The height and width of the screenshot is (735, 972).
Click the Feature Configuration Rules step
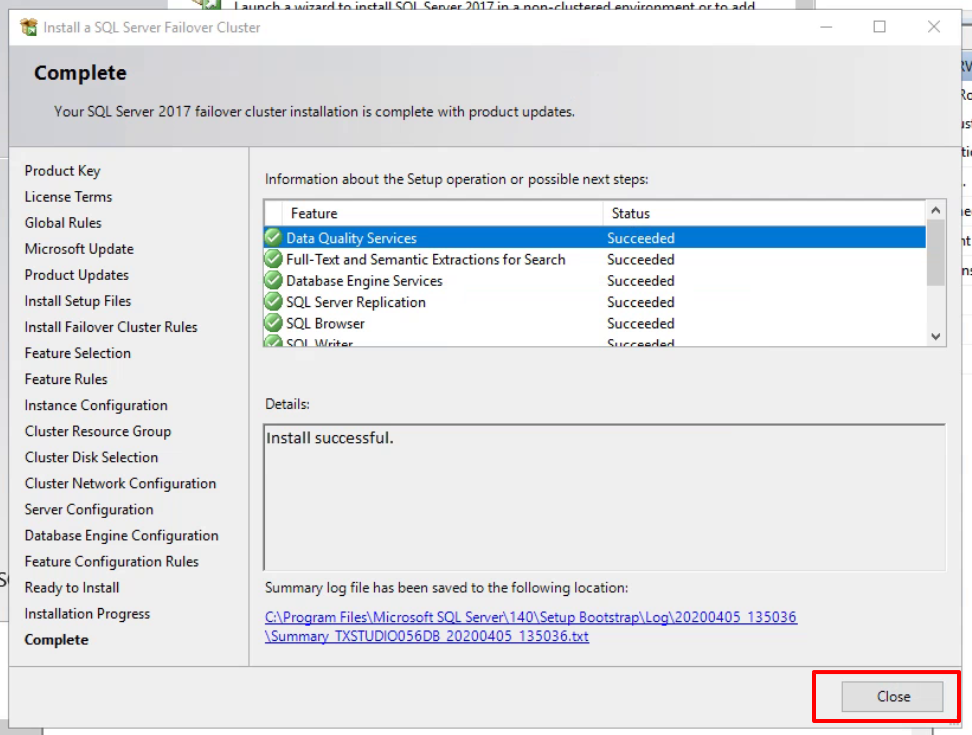(x=112, y=561)
